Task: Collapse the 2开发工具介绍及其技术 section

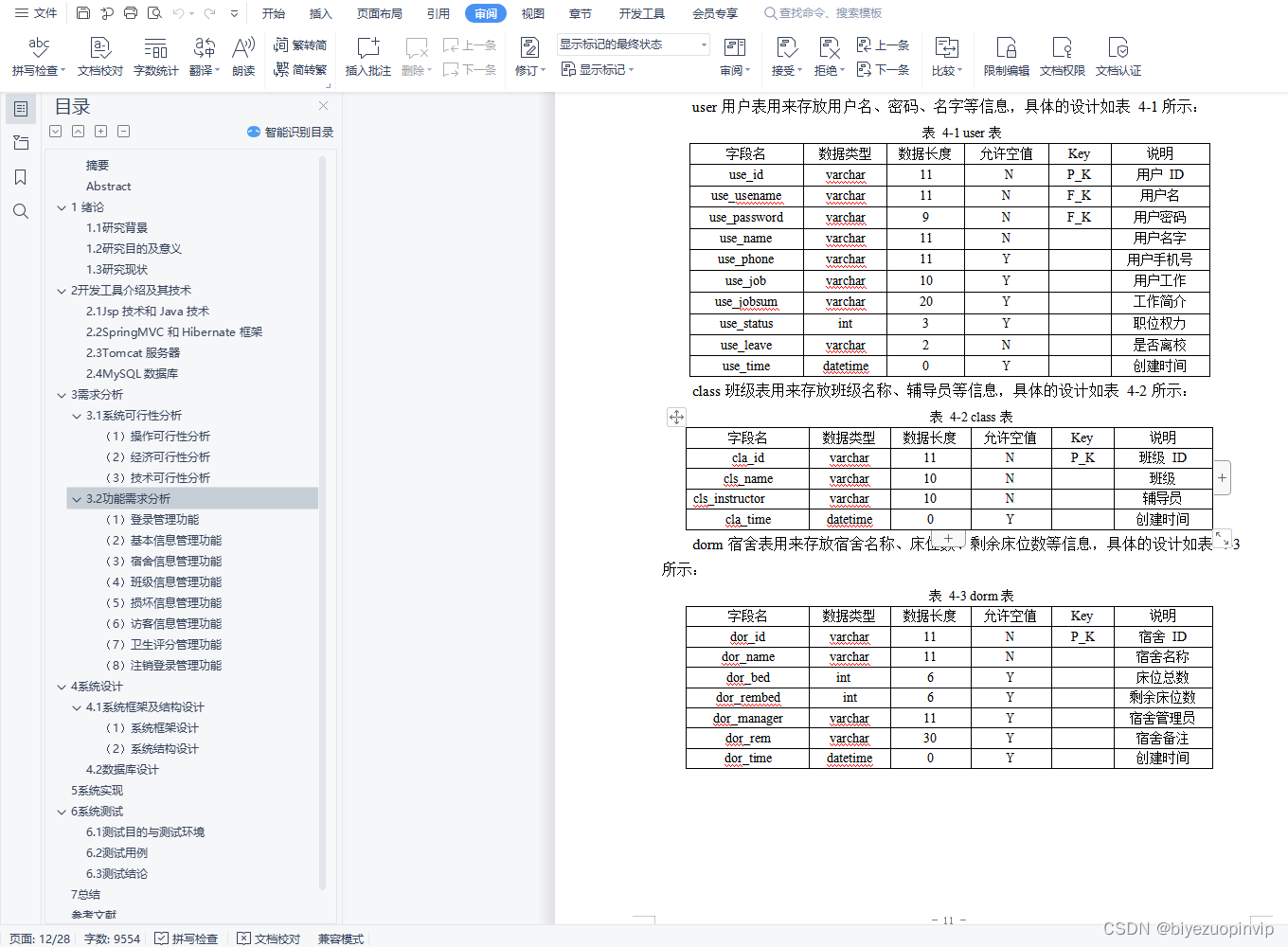Action: (62, 291)
